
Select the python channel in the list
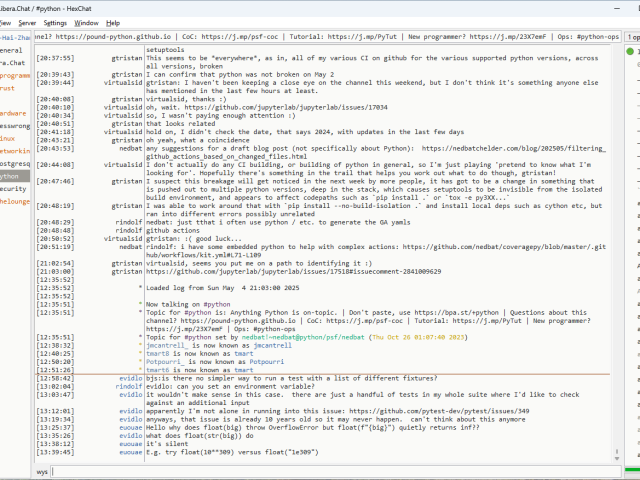click(10, 176)
